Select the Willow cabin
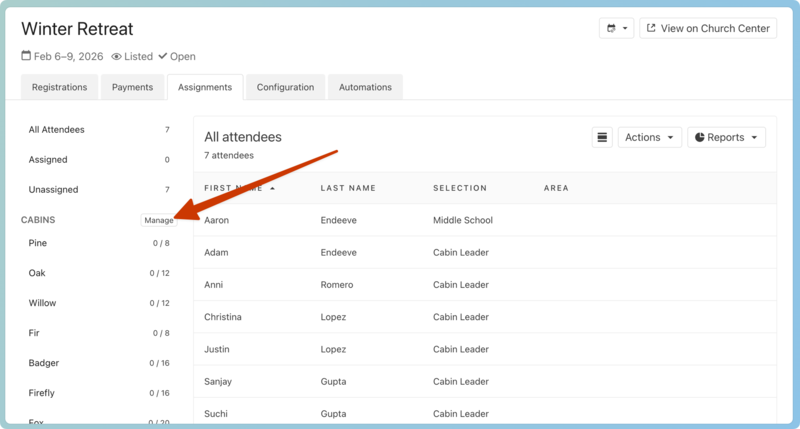This screenshot has width=800, height=429. tap(42, 303)
